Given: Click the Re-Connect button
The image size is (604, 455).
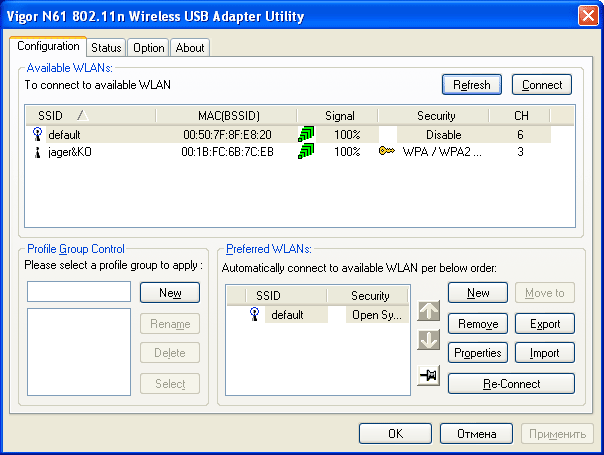Looking at the screenshot, I should click(512, 384).
